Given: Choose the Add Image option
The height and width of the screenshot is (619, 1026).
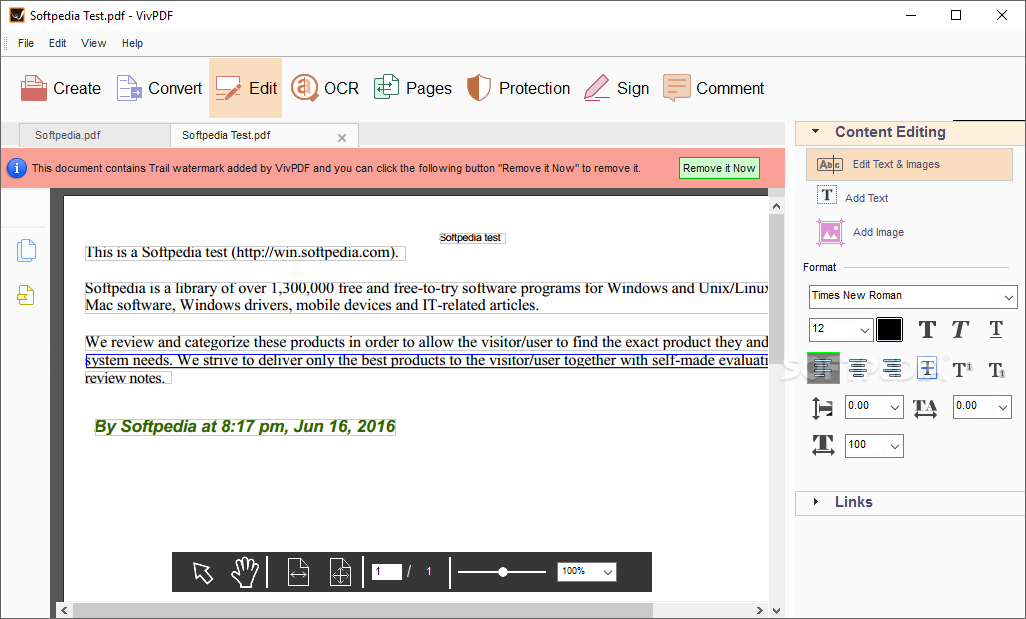Looking at the screenshot, I should click(861, 232).
